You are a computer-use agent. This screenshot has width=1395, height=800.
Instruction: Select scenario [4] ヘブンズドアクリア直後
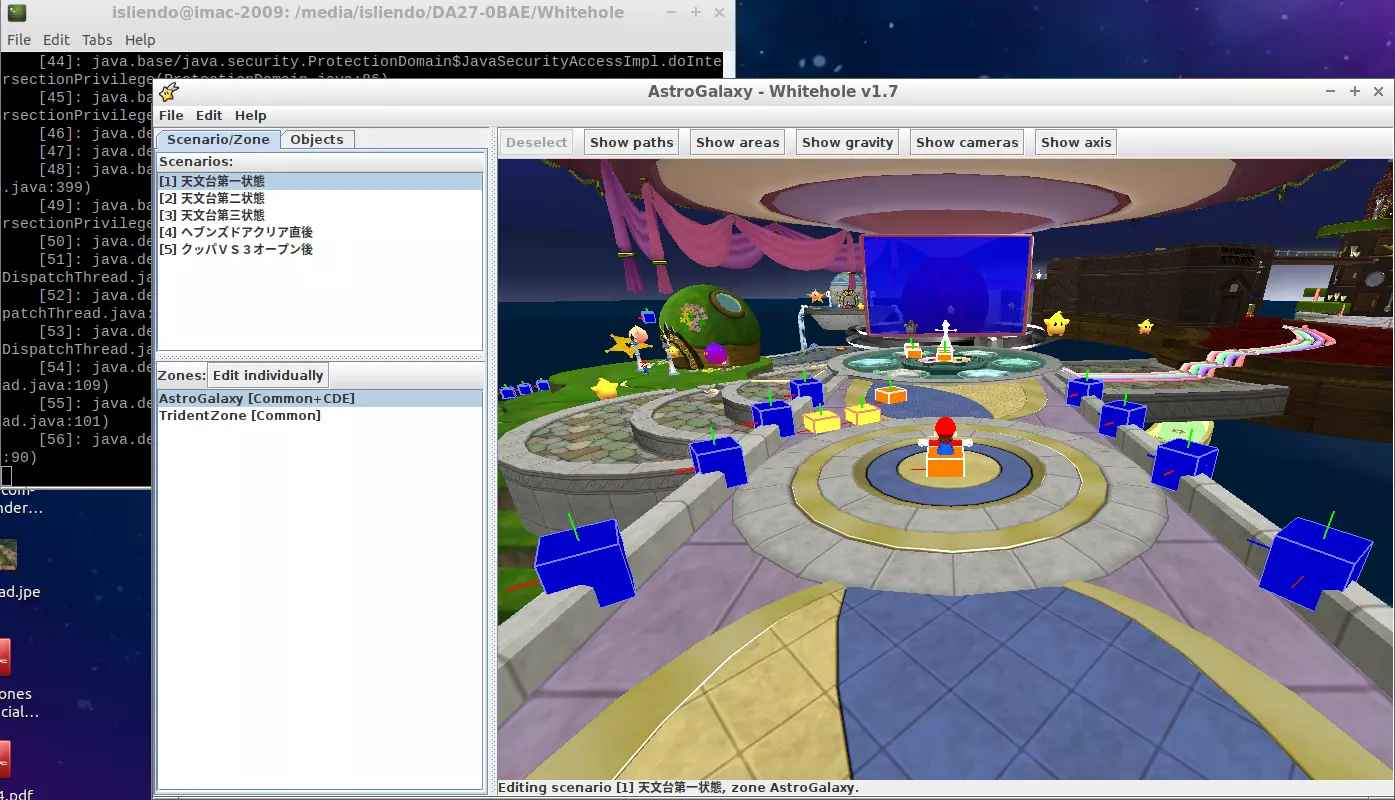pos(320,233)
